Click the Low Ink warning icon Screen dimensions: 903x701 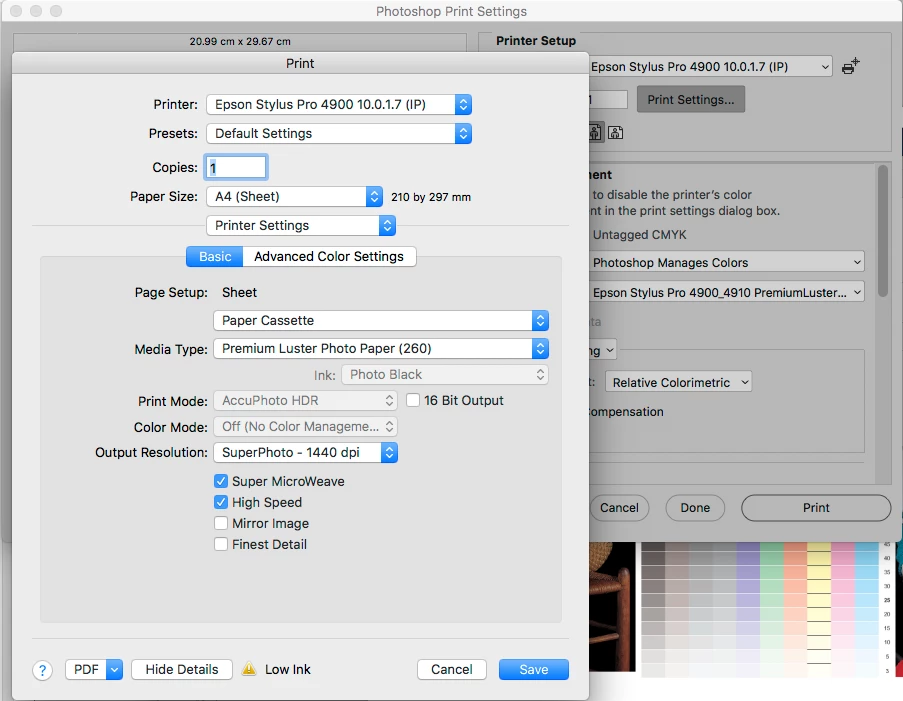coord(249,669)
